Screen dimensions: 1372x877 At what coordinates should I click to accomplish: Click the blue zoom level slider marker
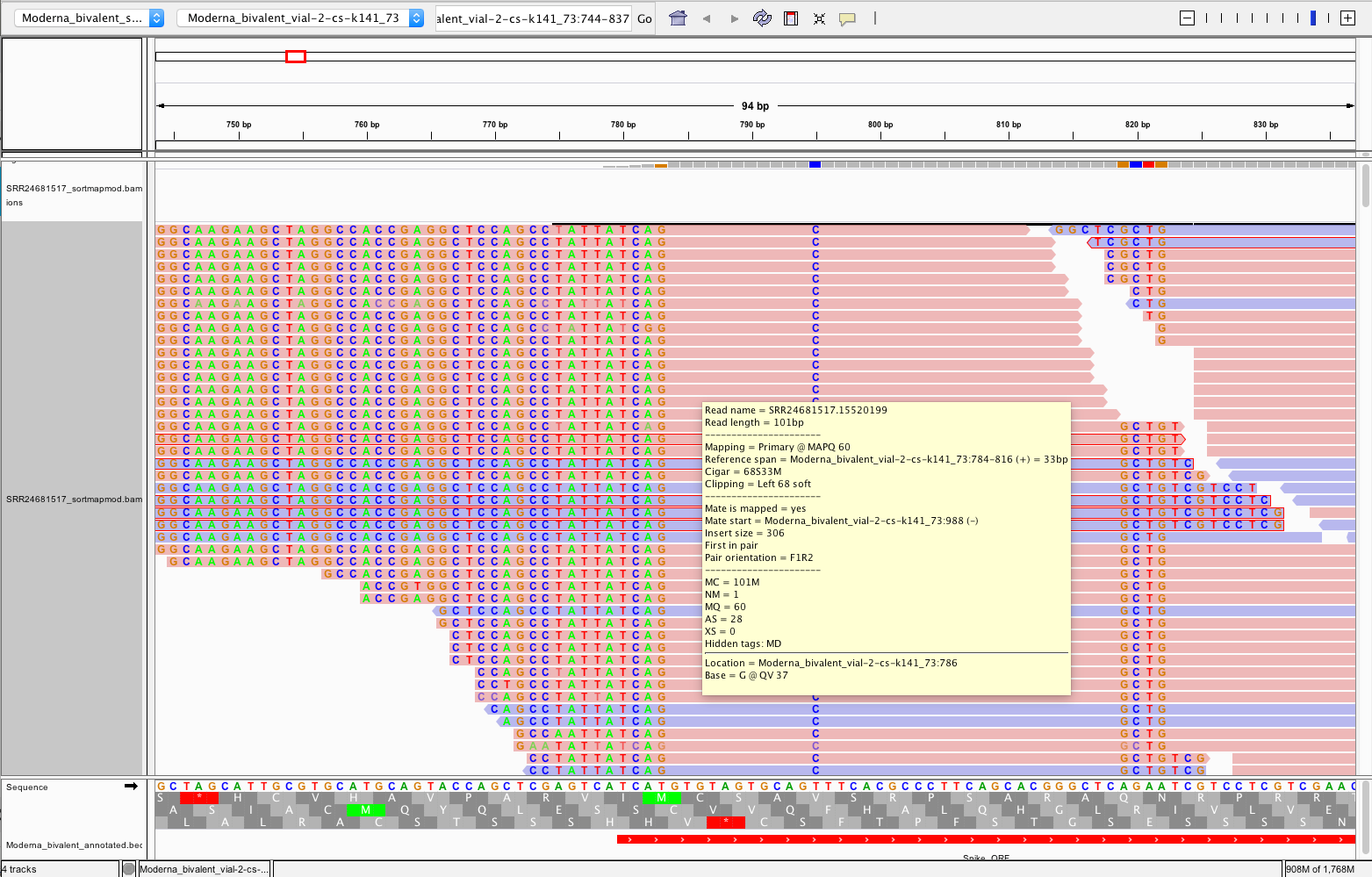(x=1313, y=18)
